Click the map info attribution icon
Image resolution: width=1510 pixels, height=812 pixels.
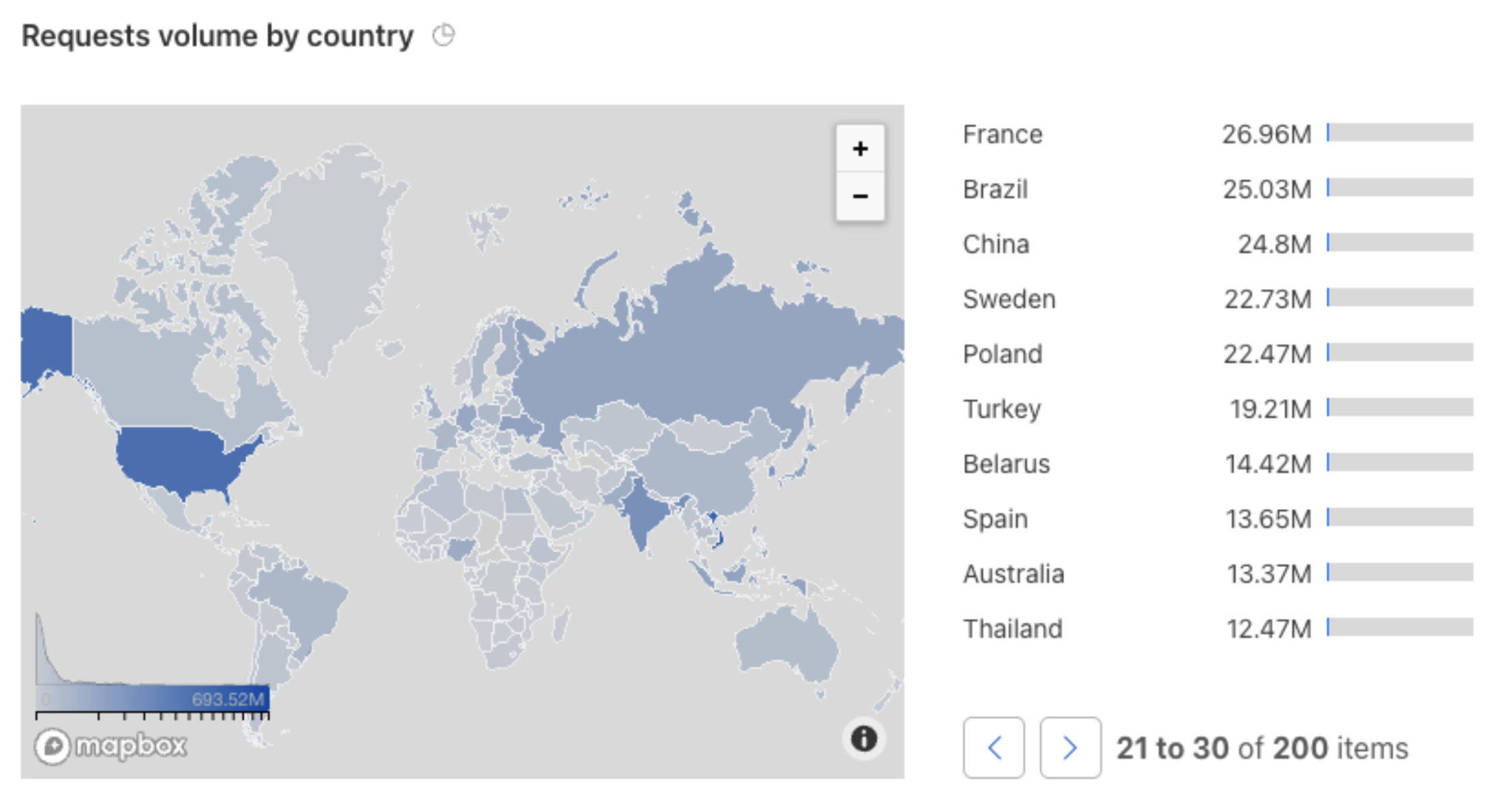pyautogui.click(x=863, y=739)
